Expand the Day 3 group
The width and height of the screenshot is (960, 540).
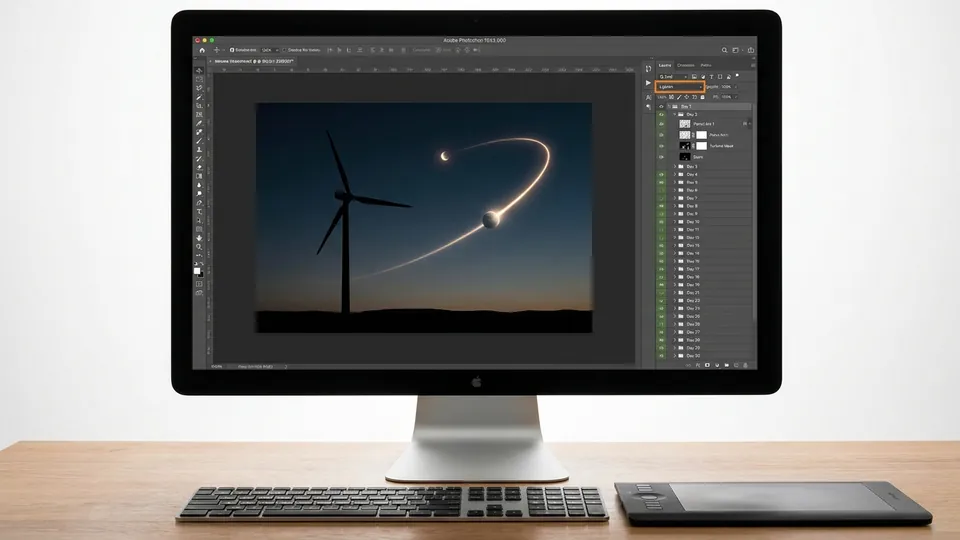(x=675, y=167)
